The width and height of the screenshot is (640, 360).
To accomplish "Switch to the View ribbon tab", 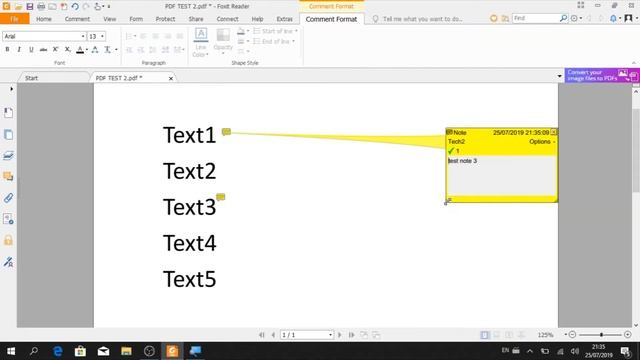I will pos(109,19).
